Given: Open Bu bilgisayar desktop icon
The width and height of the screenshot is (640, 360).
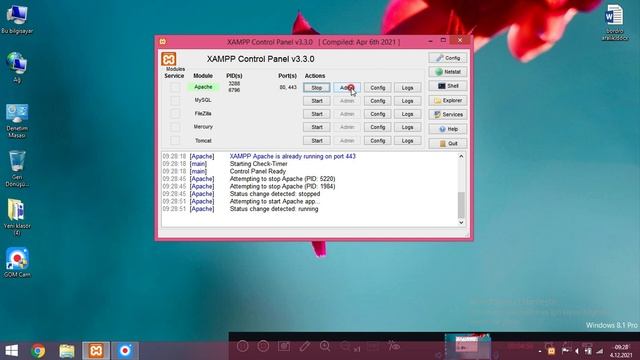Looking at the screenshot, I should tap(17, 19).
